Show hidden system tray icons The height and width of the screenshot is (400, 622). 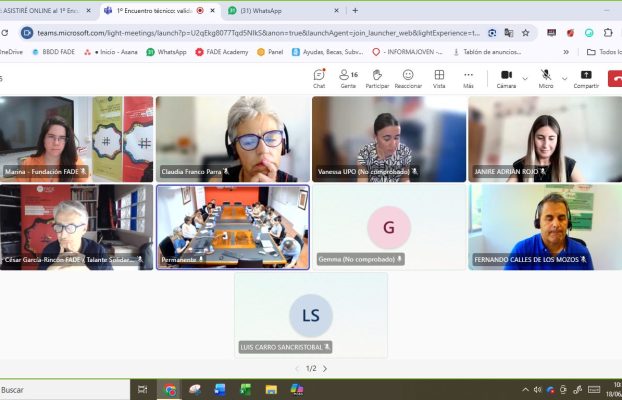(x=525, y=390)
